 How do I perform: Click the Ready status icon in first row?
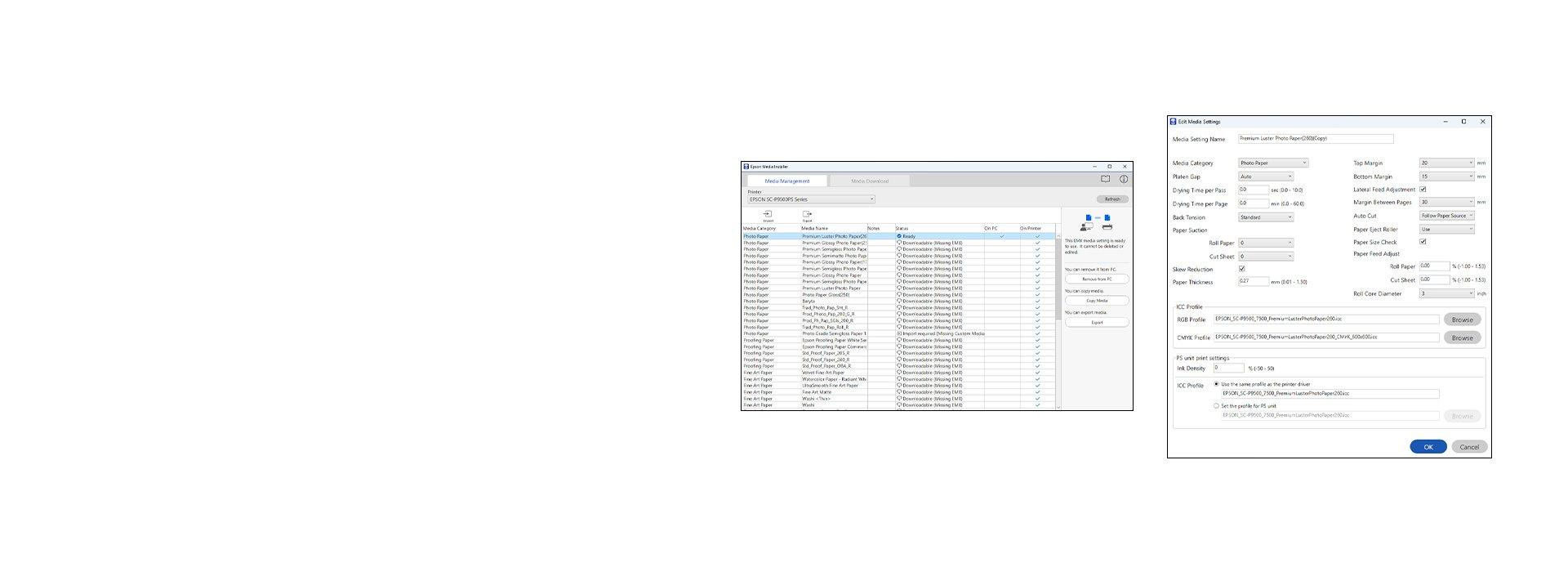pyautogui.click(x=899, y=236)
